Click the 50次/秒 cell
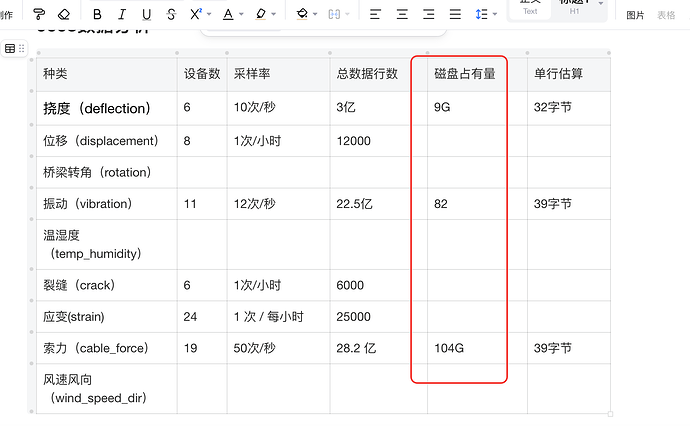The width and height of the screenshot is (690, 426). tap(279, 348)
